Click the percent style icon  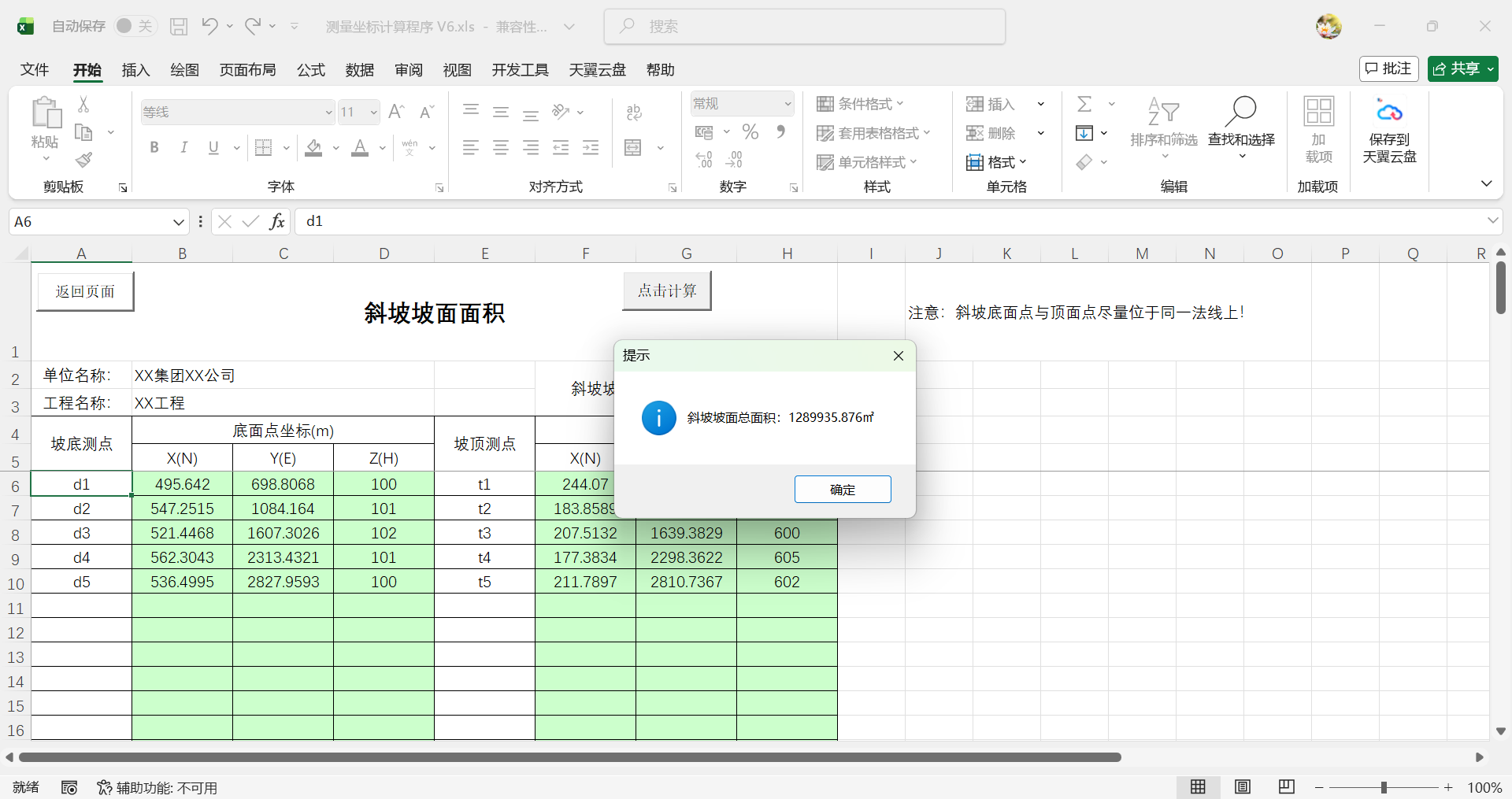tap(750, 132)
